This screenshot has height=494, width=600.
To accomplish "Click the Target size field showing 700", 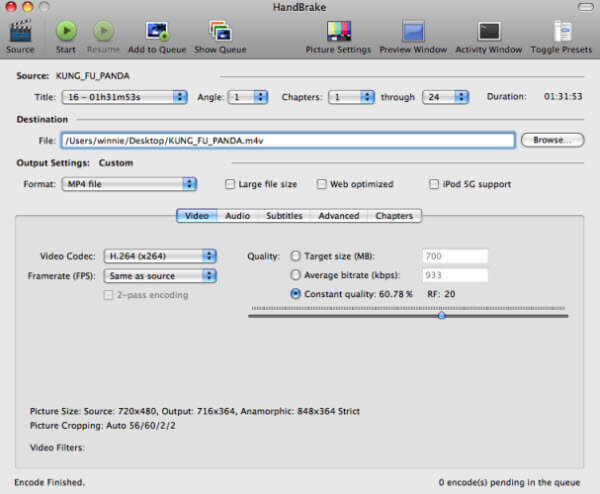I will tap(455, 256).
